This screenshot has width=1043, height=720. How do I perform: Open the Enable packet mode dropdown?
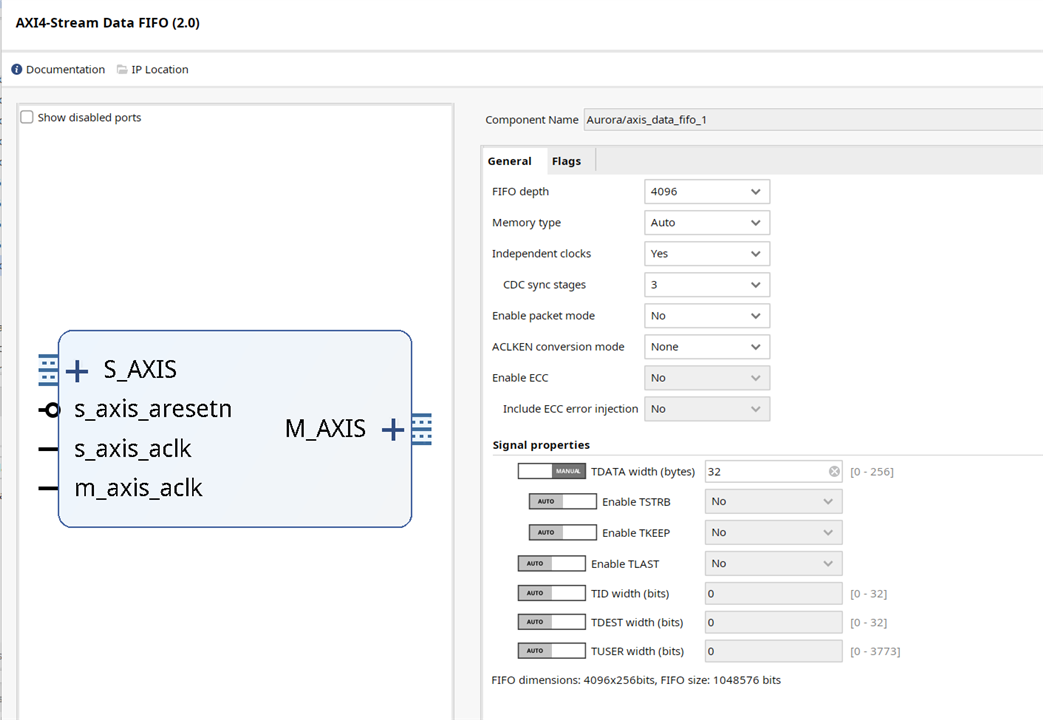point(707,315)
